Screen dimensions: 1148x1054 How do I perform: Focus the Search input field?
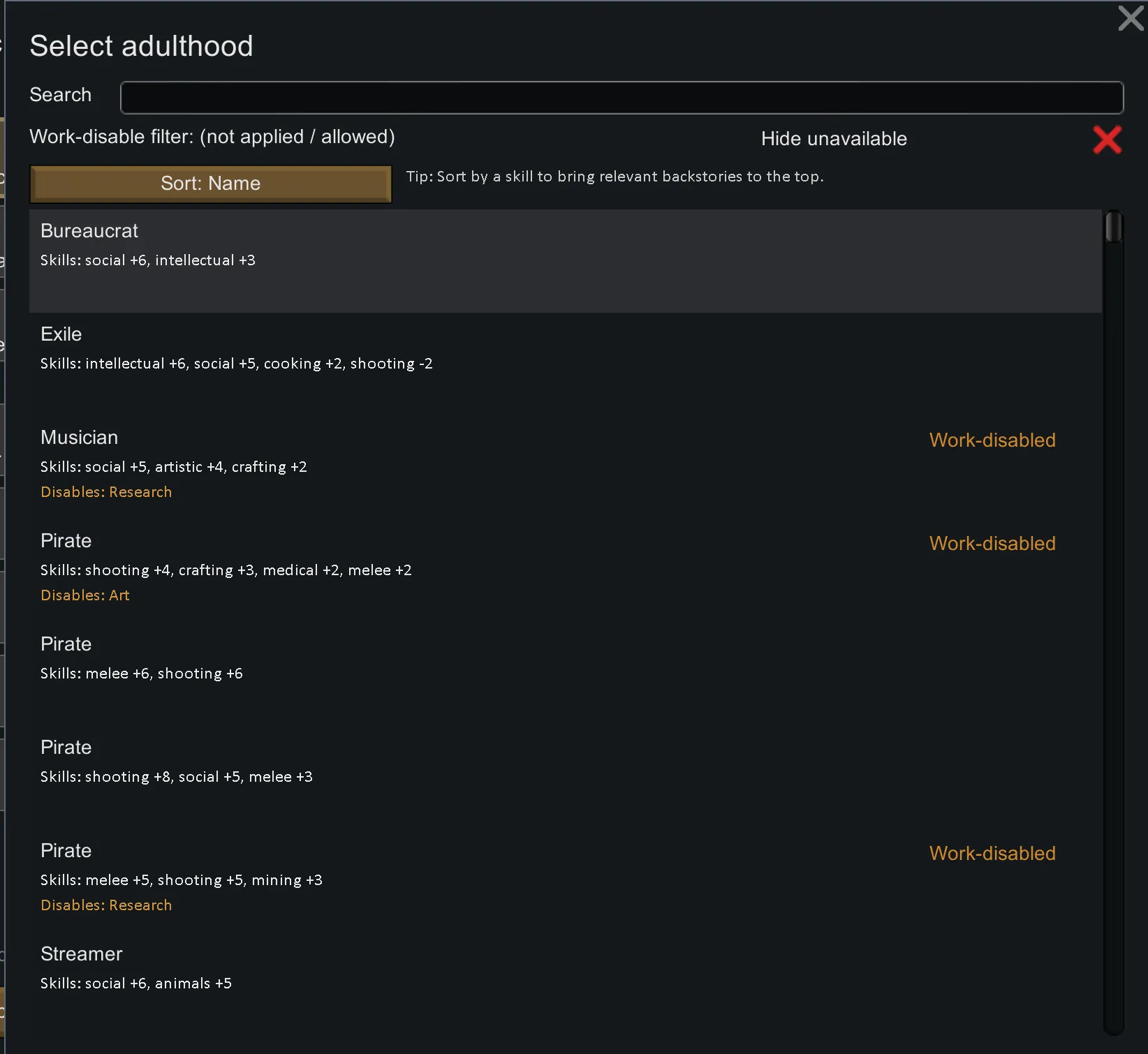(x=621, y=98)
